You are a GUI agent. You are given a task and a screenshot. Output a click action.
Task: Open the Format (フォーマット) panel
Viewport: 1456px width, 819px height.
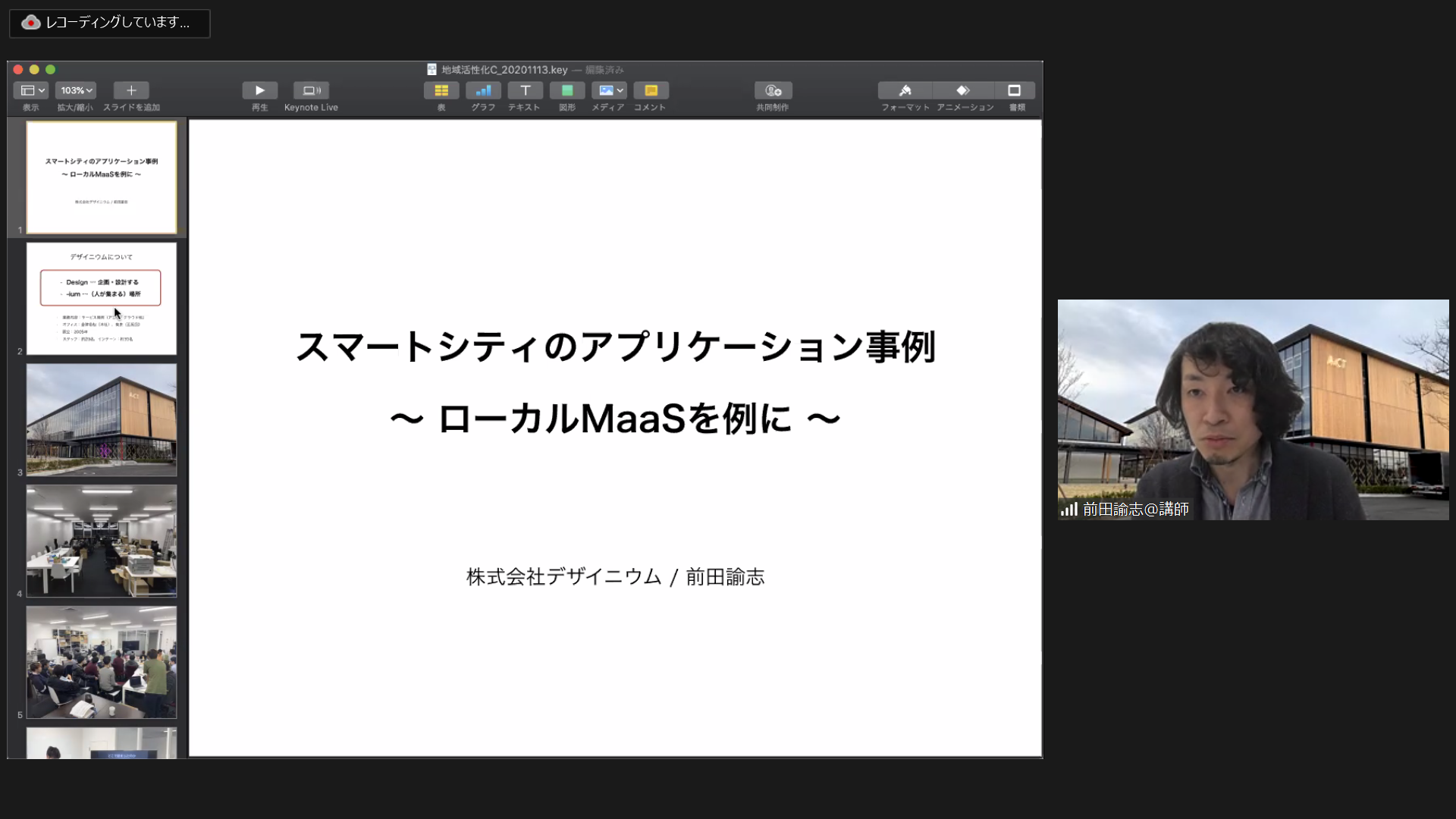905,90
